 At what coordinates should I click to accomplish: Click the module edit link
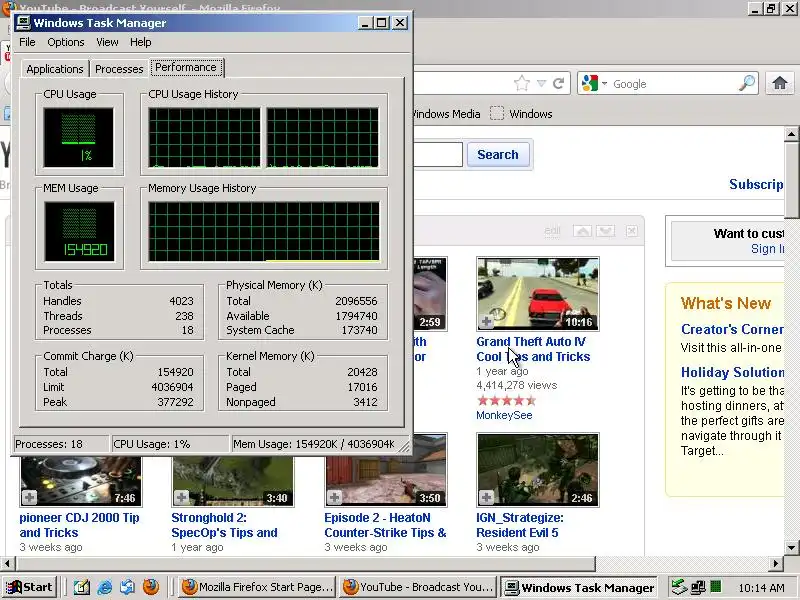(x=552, y=231)
